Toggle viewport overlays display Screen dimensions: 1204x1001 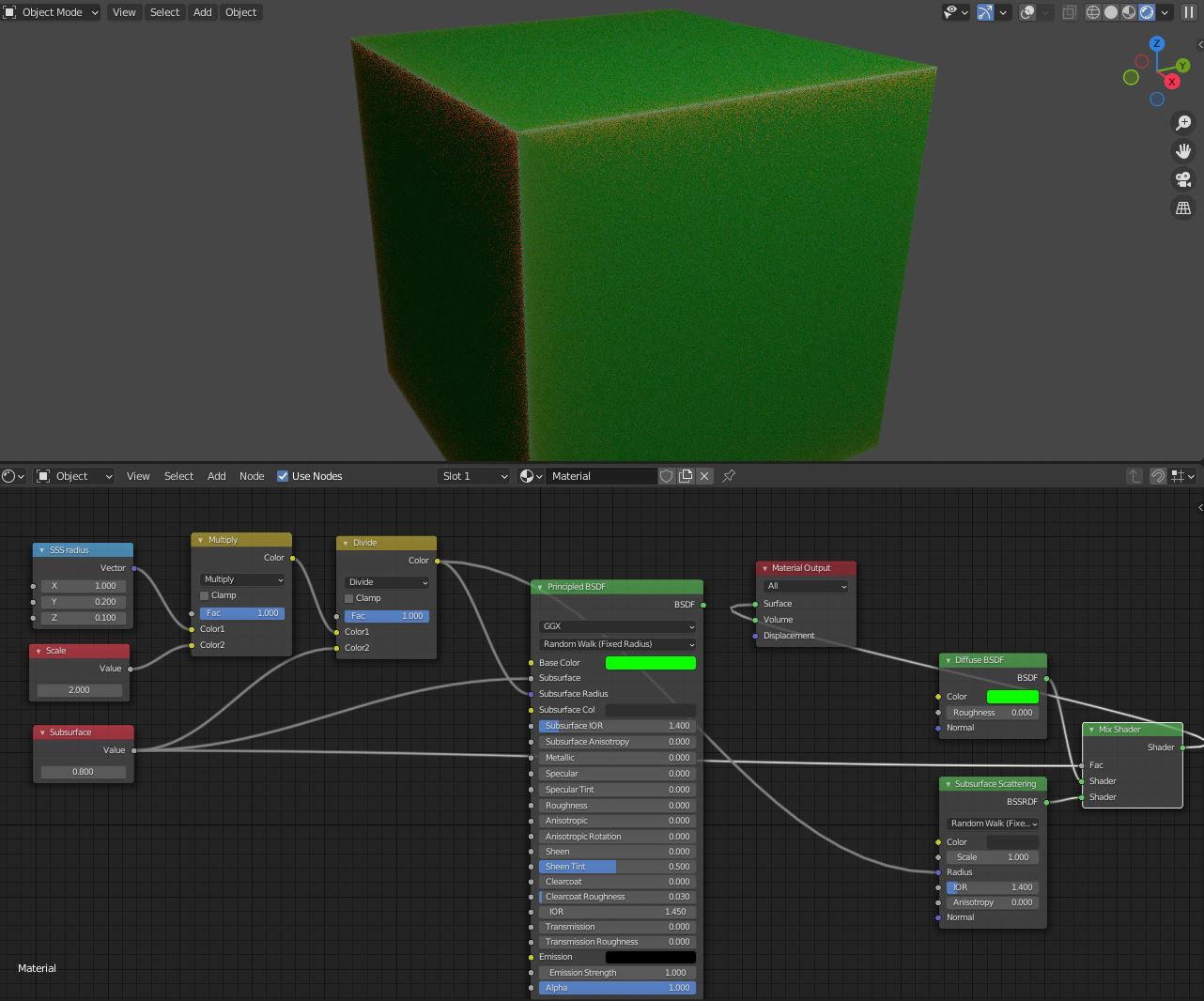tap(1027, 12)
